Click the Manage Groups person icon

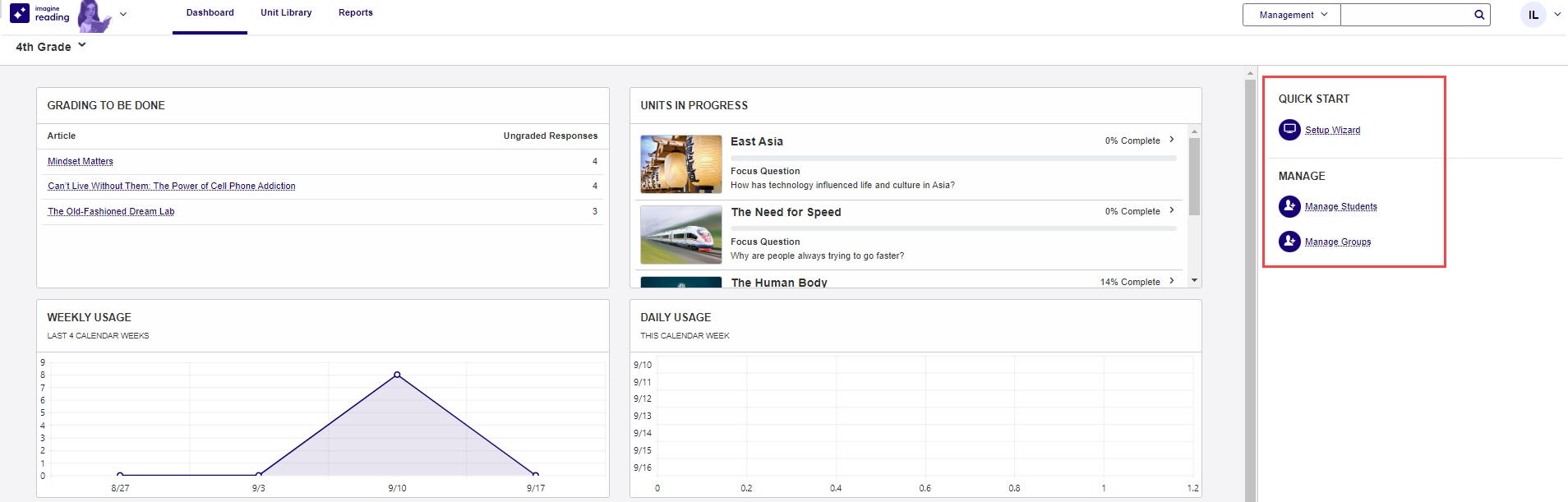coord(1289,242)
